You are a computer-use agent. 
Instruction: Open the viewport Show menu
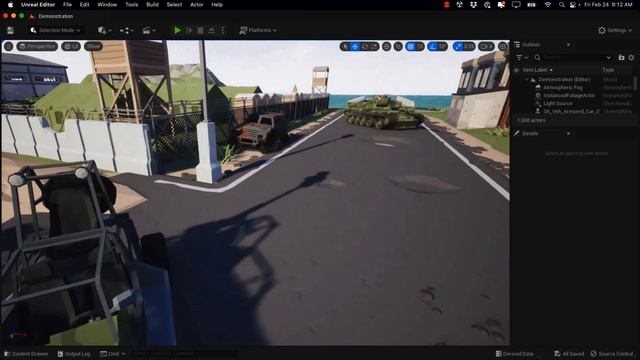[93, 46]
